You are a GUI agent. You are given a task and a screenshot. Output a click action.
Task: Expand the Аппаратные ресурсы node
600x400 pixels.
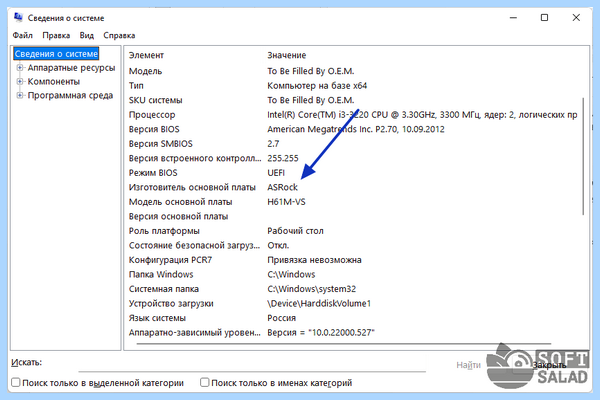click(20, 68)
